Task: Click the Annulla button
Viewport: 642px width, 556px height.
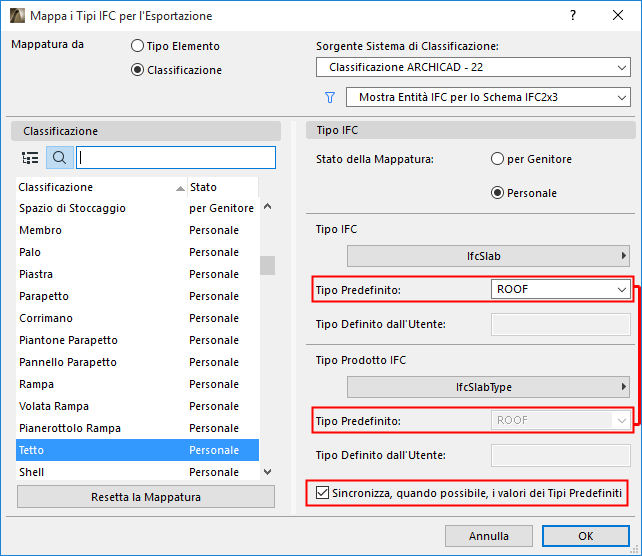Action: pos(489,536)
